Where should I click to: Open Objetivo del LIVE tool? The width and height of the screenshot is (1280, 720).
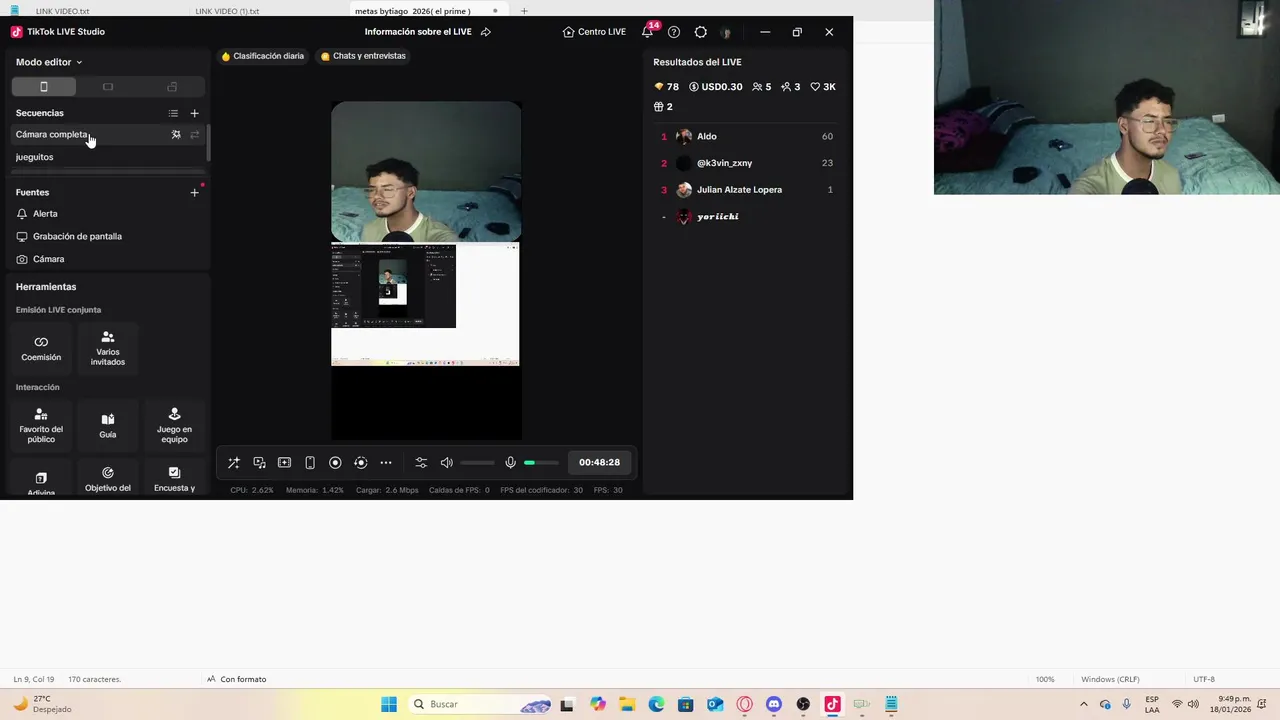pyautogui.click(x=108, y=479)
